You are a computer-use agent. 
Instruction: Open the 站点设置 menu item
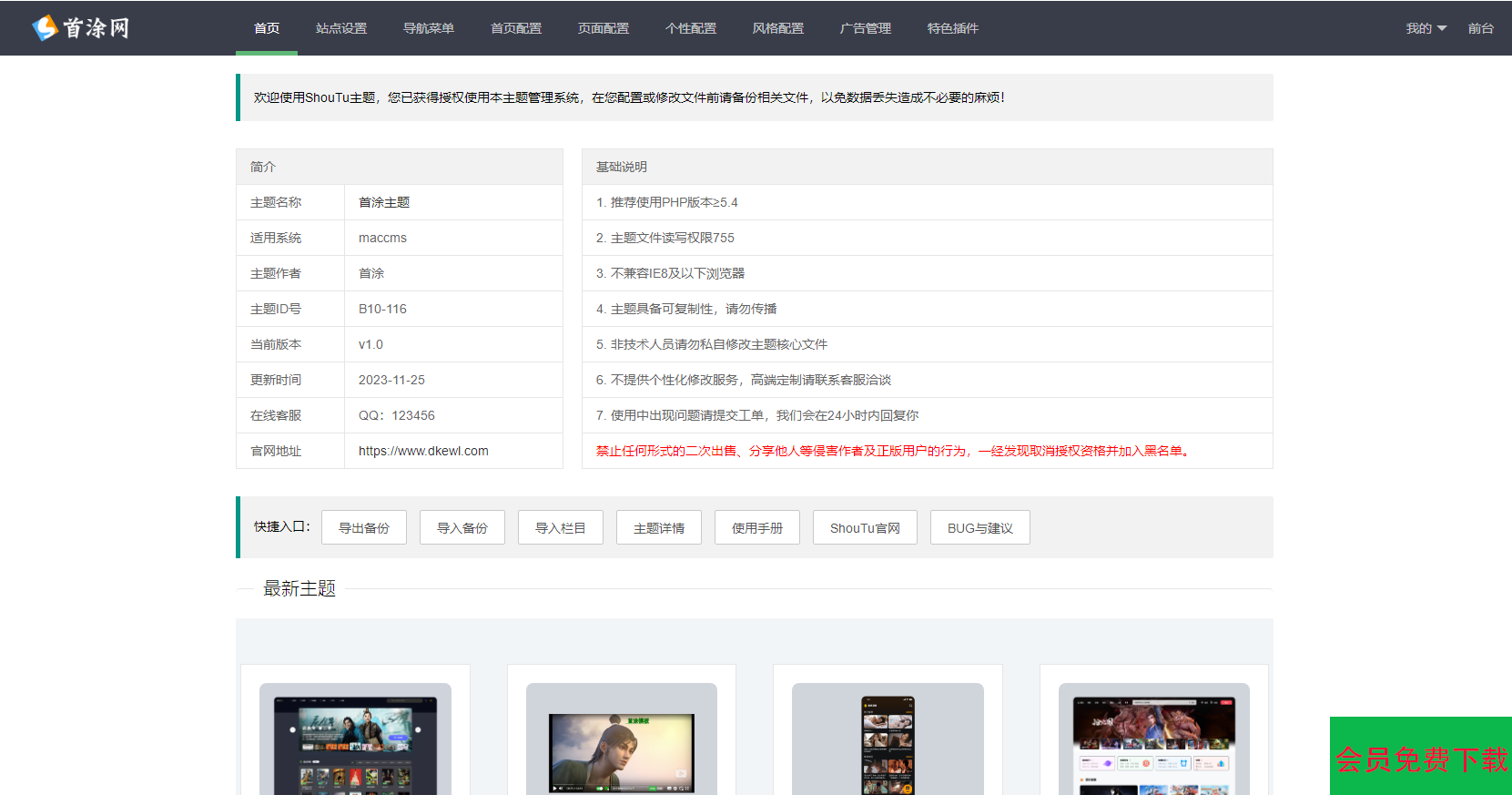341,28
